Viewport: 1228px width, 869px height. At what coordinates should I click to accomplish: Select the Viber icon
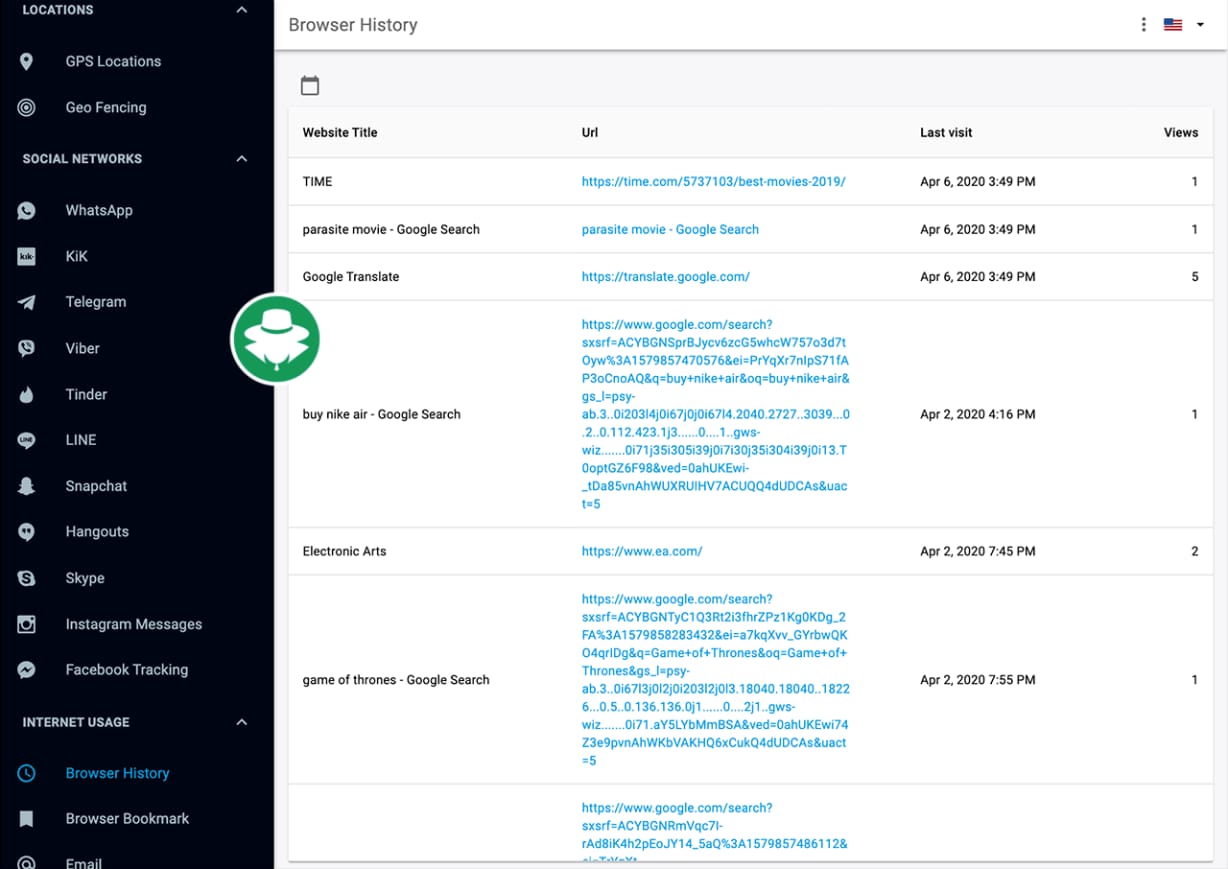[x=27, y=348]
